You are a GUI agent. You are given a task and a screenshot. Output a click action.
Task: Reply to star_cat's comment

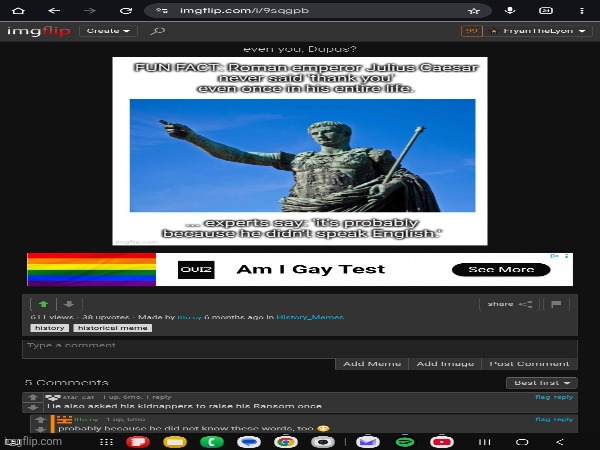[x=563, y=397]
